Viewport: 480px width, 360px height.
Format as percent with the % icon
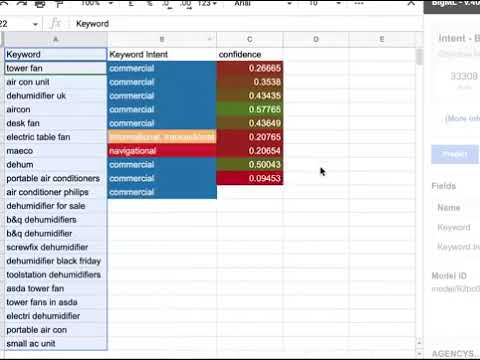150,3
